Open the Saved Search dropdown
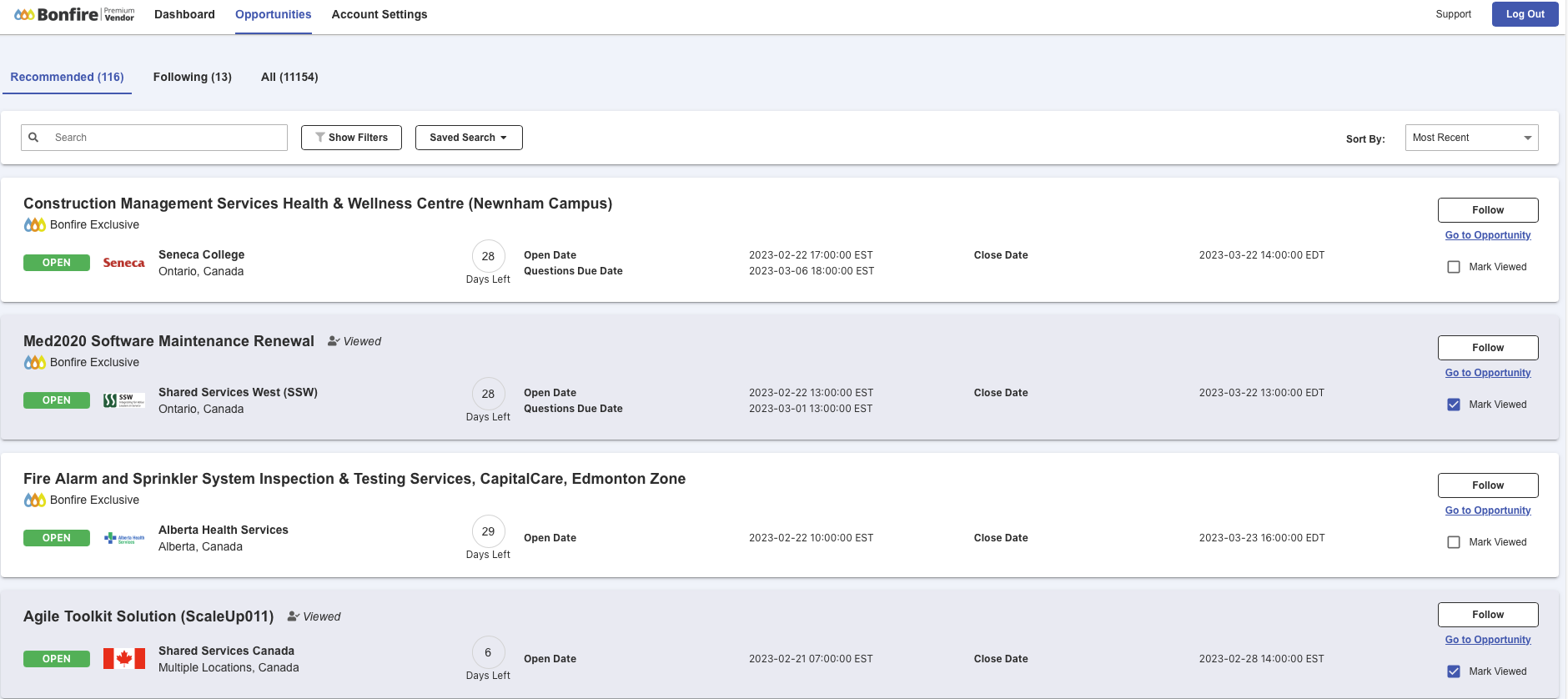The image size is (1568, 699). point(469,138)
